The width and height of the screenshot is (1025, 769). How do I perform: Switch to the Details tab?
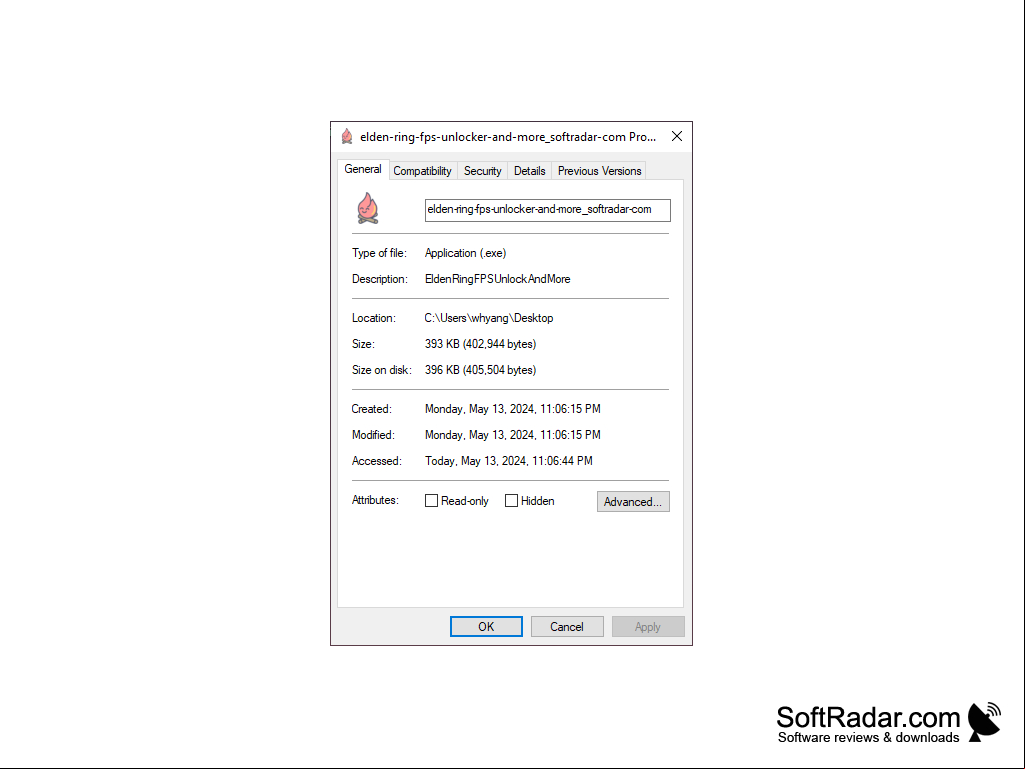click(529, 171)
